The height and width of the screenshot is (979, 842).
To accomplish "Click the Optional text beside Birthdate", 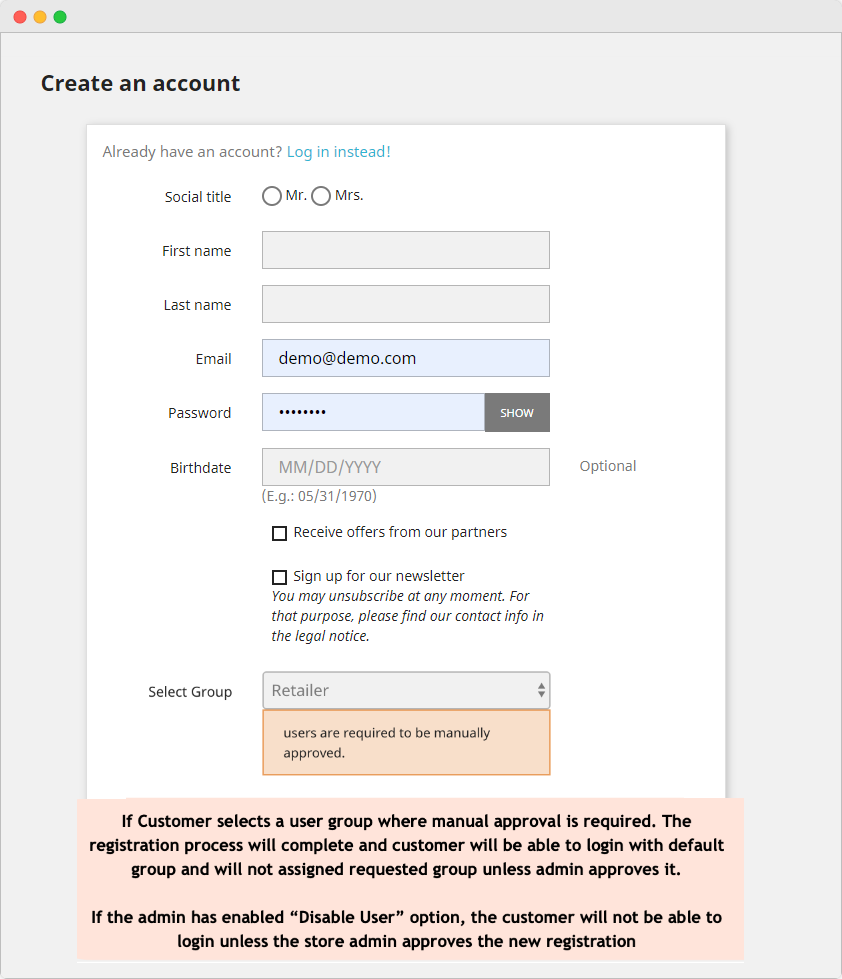I will pos(608,466).
